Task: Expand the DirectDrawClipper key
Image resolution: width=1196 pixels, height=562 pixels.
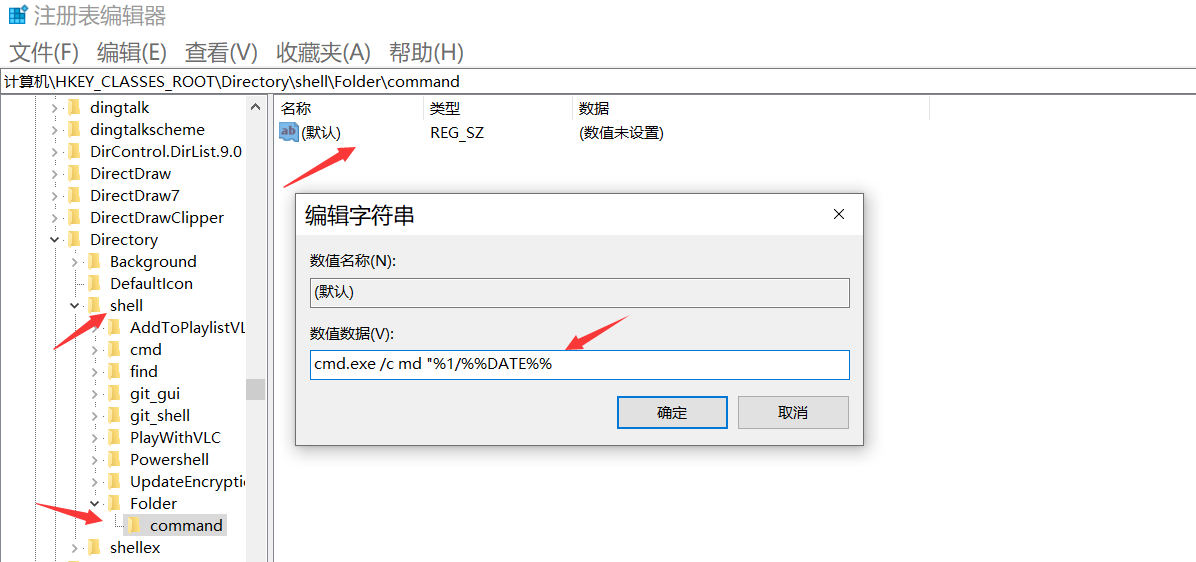Action: 54,217
